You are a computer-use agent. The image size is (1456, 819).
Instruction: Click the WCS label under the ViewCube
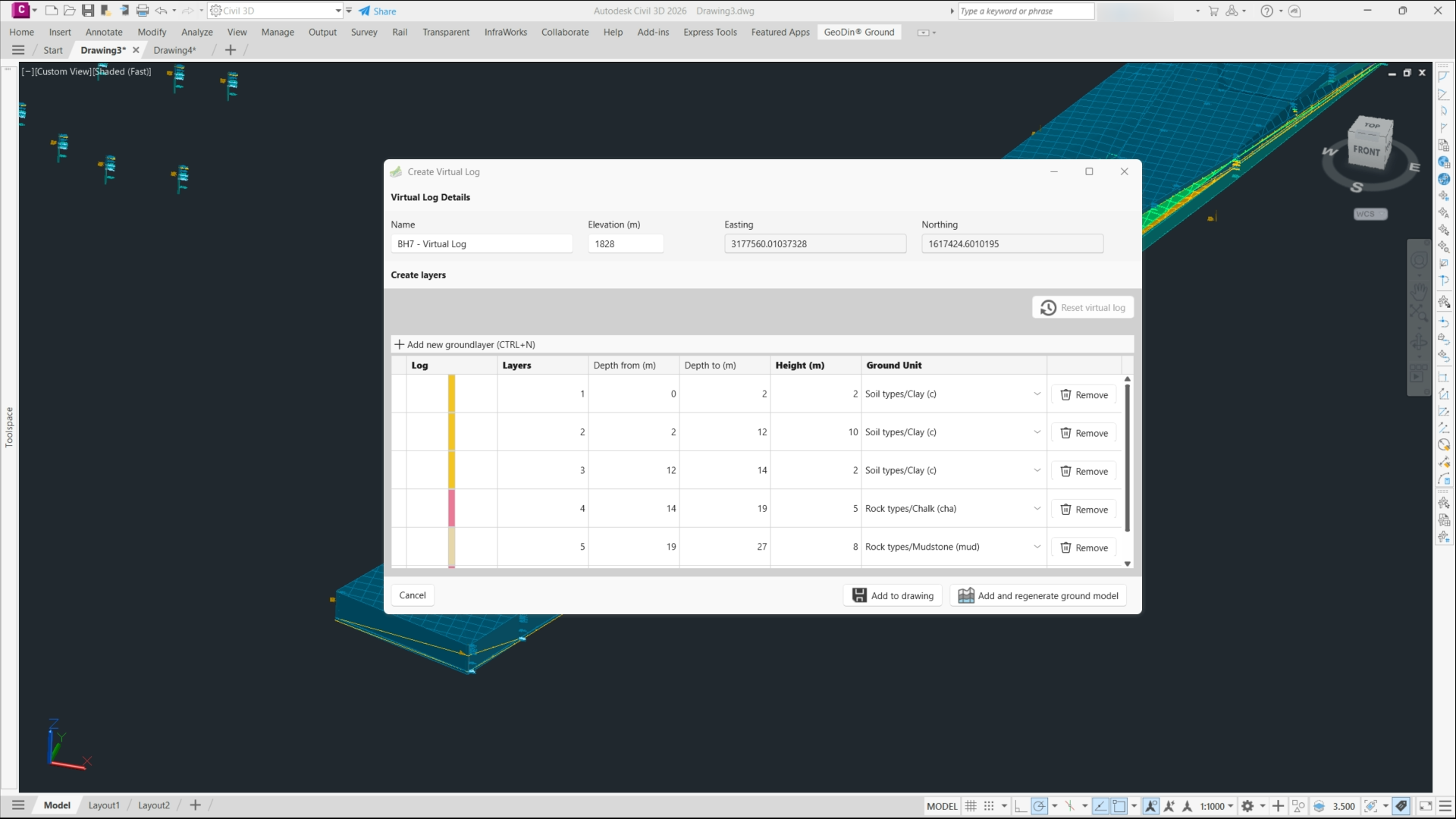pyautogui.click(x=1370, y=214)
